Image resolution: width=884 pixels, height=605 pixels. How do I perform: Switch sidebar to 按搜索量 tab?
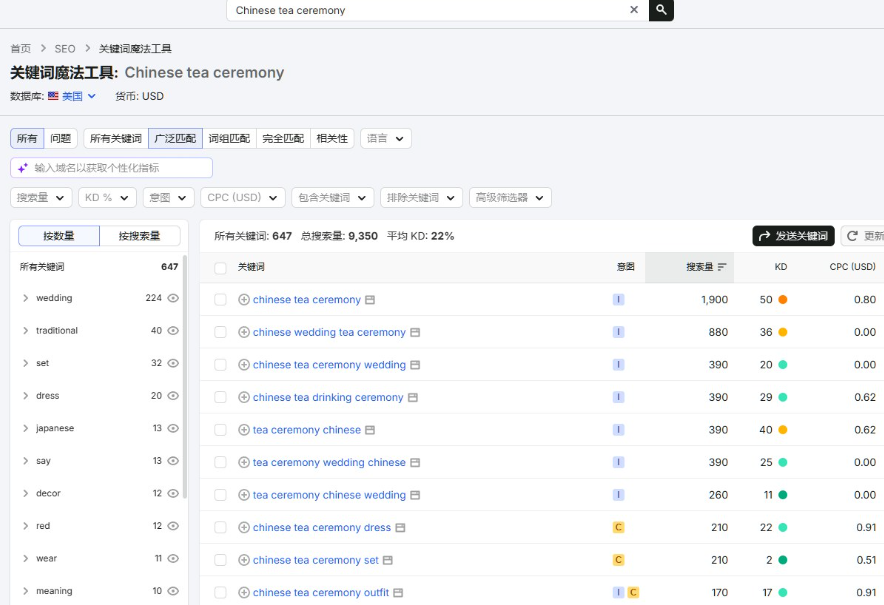tap(140, 236)
